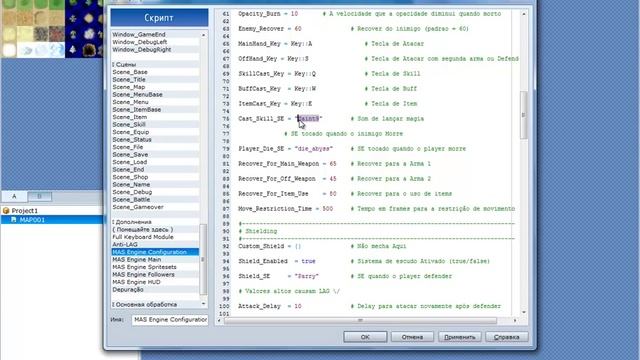640x360 pixels.
Task: Click the "Parry" string in code
Action: pyautogui.click(x=307, y=276)
